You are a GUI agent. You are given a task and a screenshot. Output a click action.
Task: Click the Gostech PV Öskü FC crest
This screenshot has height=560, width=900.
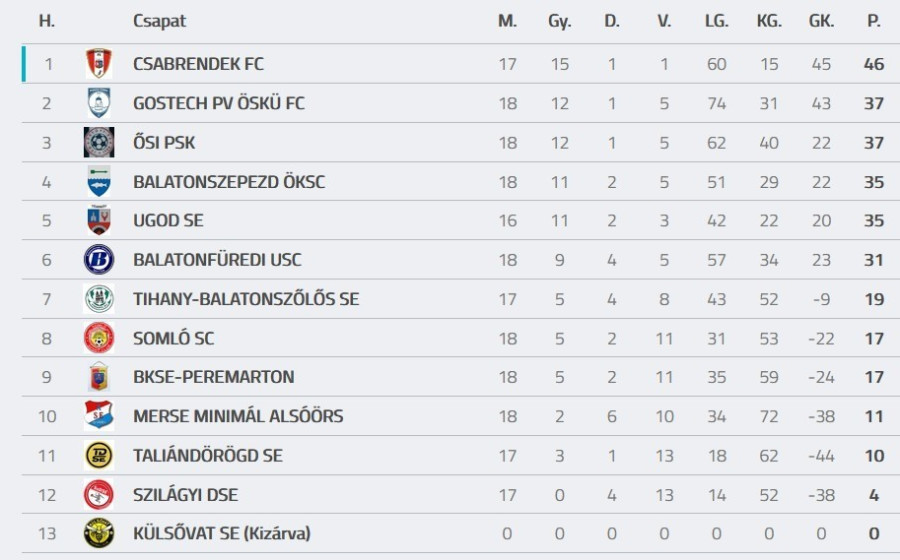coord(98,103)
